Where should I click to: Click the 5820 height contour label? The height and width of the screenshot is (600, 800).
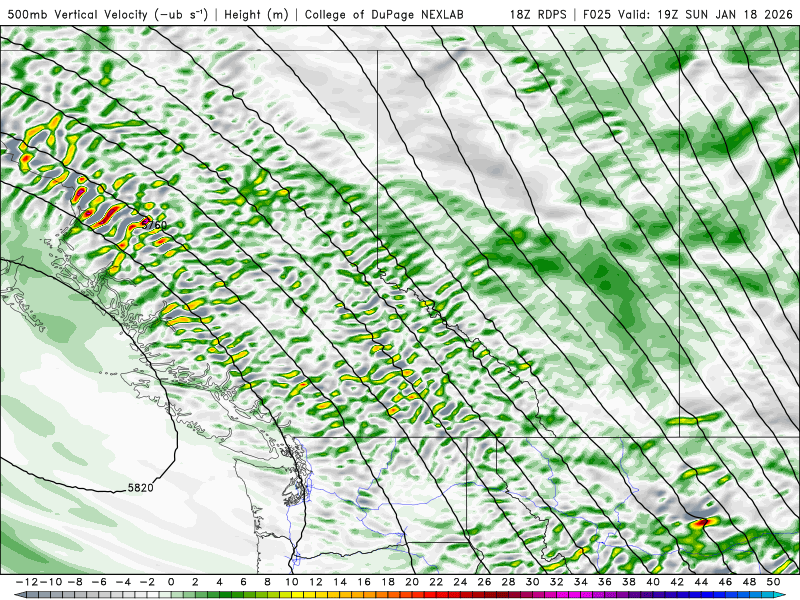pyautogui.click(x=140, y=488)
